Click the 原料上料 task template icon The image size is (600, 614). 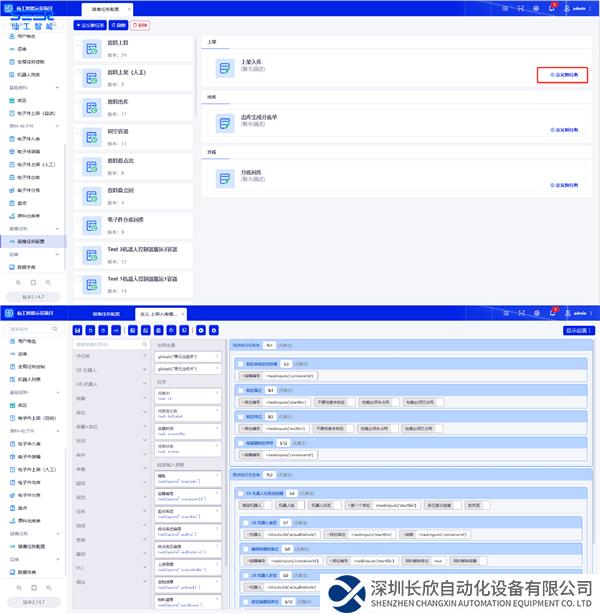click(90, 48)
